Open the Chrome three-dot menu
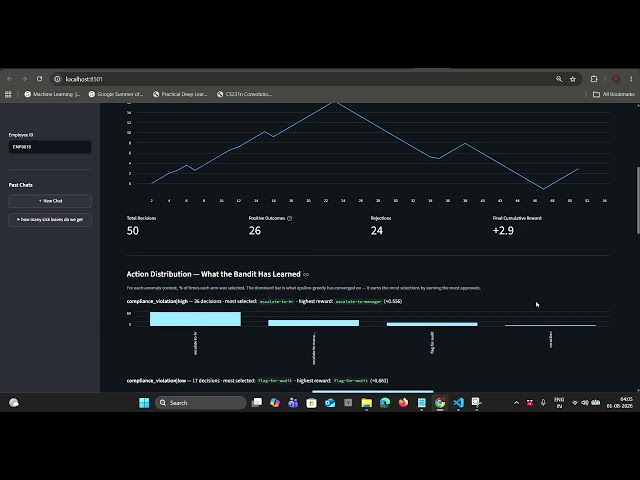Viewport: 640px width, 480px height. [x=631, y=79]
